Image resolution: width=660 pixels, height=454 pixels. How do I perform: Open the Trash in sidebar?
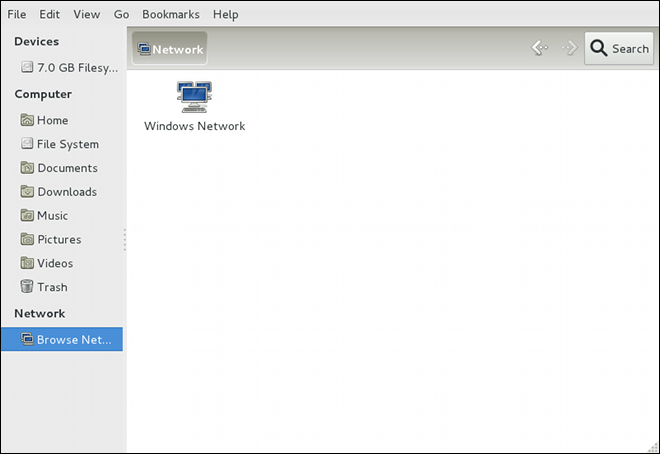click(52, 287)
